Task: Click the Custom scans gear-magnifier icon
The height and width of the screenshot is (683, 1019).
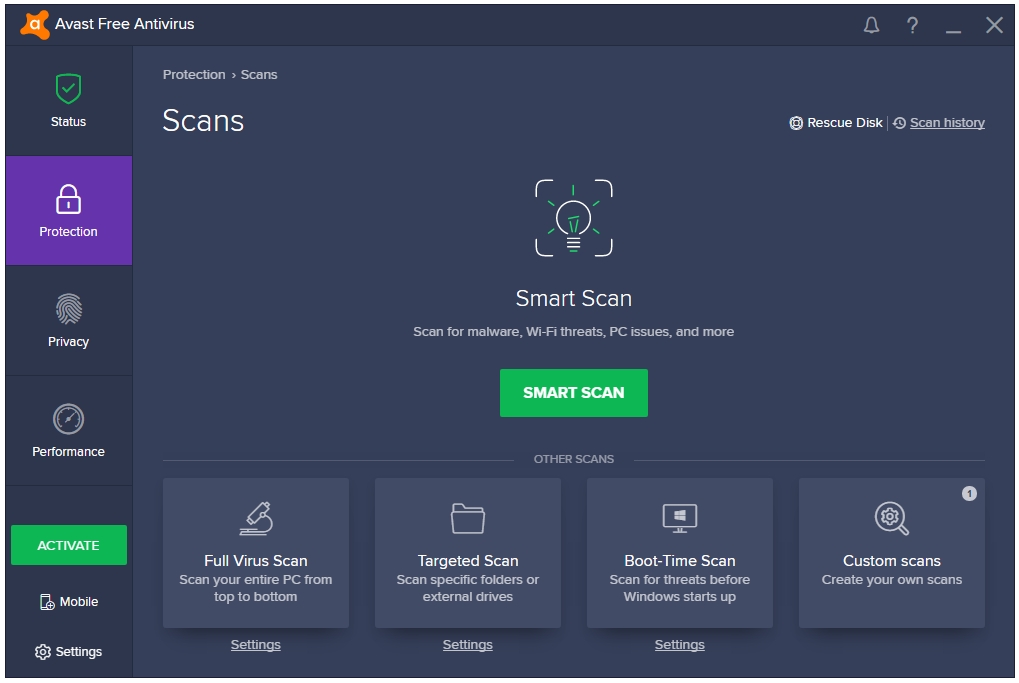Action: pos(891,518)
